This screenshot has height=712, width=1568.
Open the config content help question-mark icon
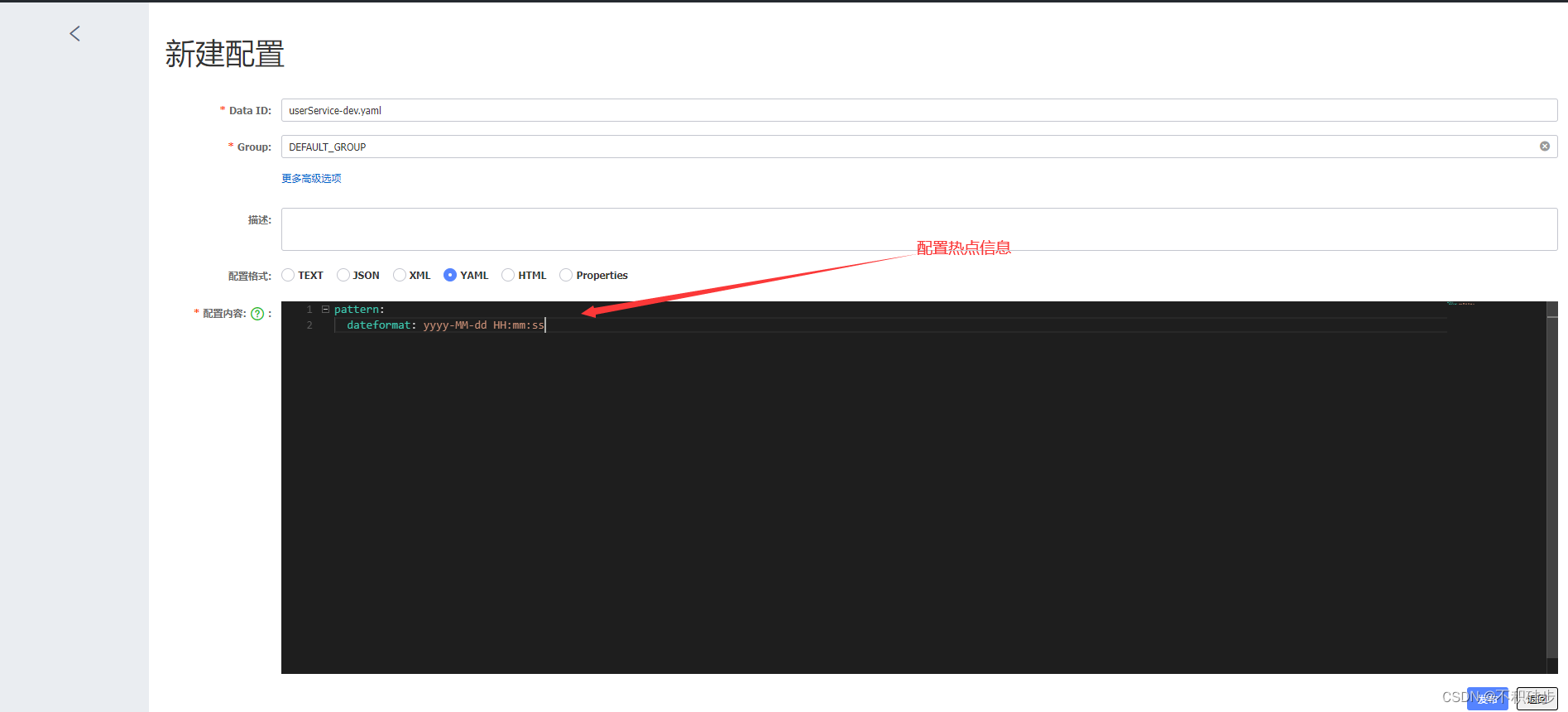(x=257, y=314)
